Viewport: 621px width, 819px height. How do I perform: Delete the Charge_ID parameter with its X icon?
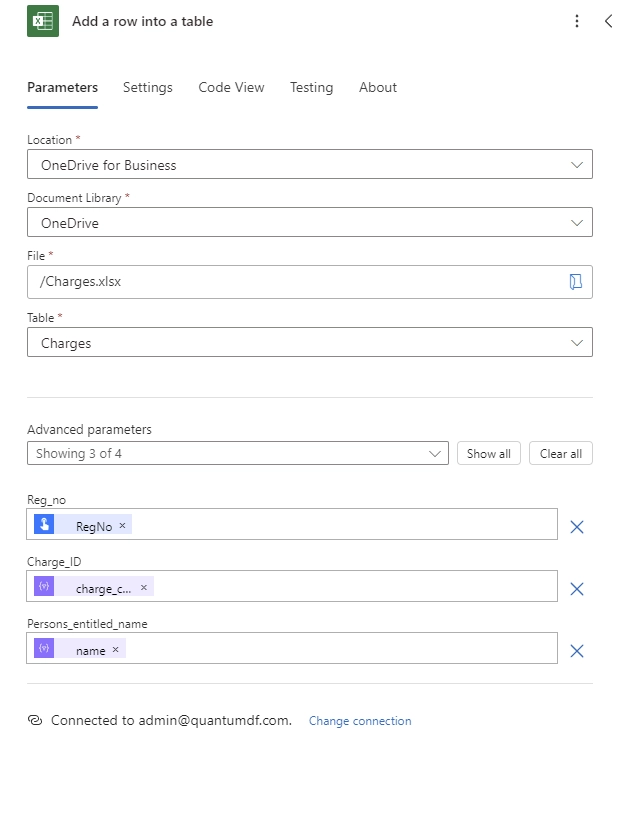[x=576, y=589]
